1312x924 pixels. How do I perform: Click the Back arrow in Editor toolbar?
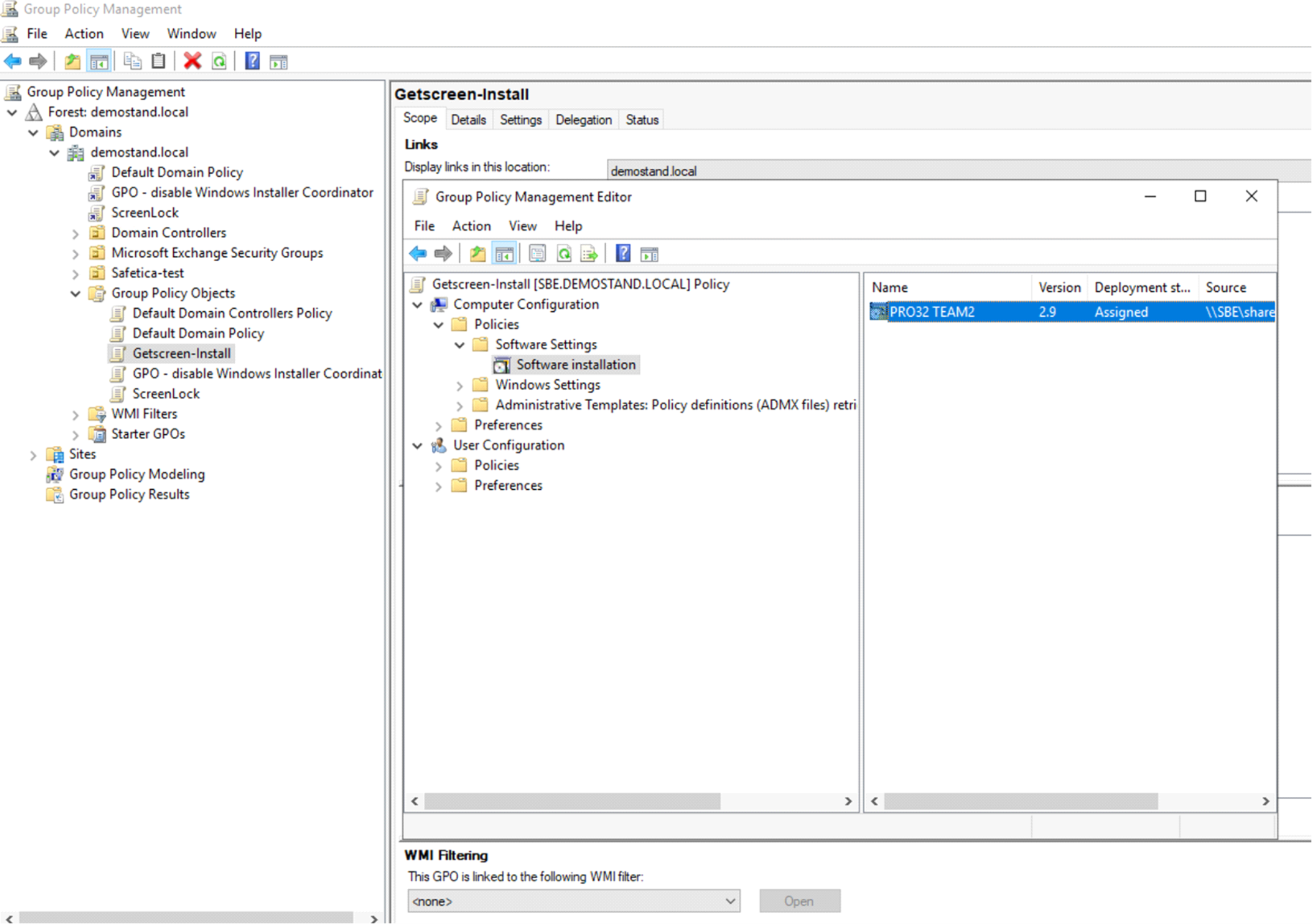(418, 253)
